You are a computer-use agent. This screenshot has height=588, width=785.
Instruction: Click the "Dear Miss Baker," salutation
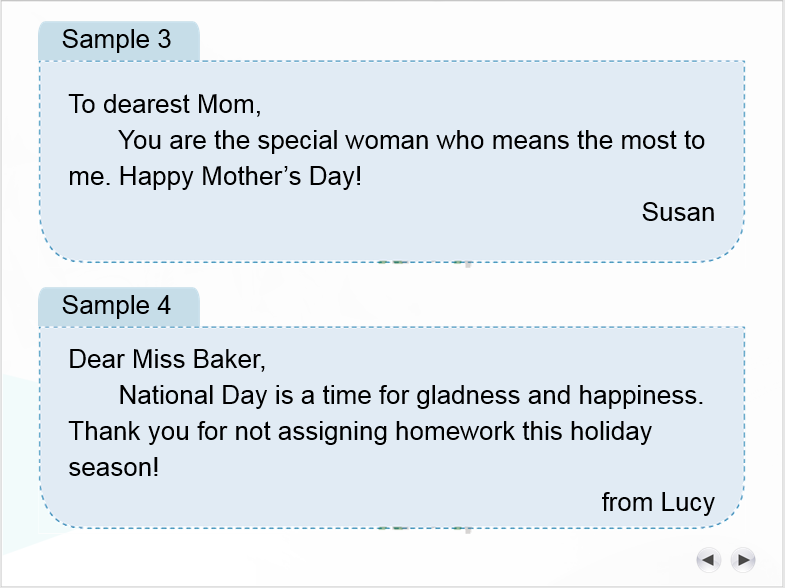[167, 359]
